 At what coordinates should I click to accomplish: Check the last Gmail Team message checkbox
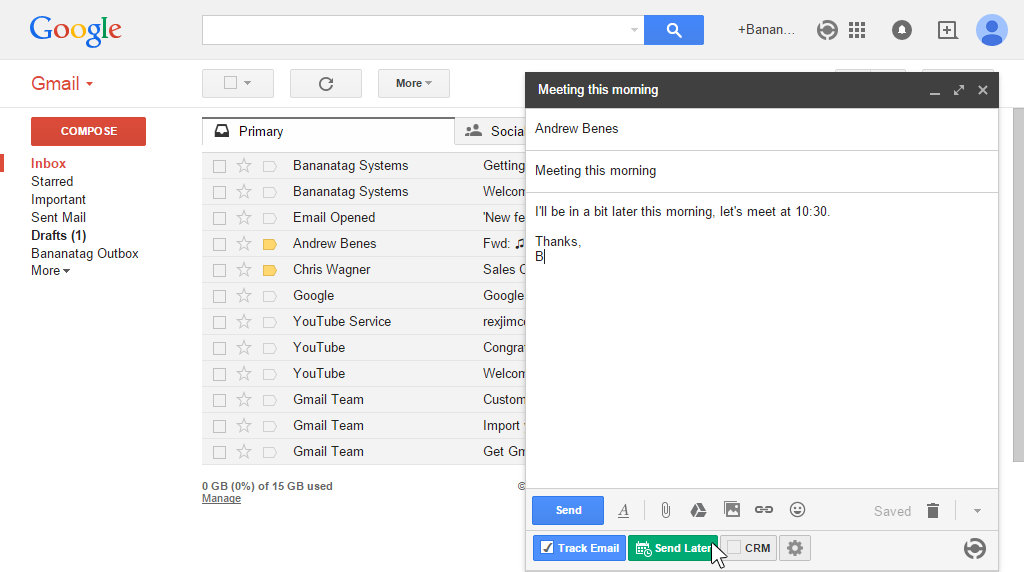point(219,453)
